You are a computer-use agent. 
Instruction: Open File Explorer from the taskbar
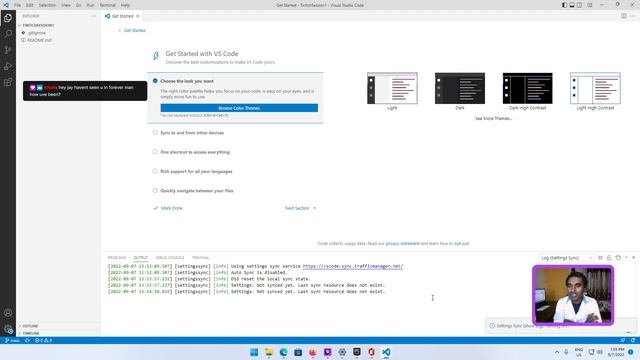(269, 352)
